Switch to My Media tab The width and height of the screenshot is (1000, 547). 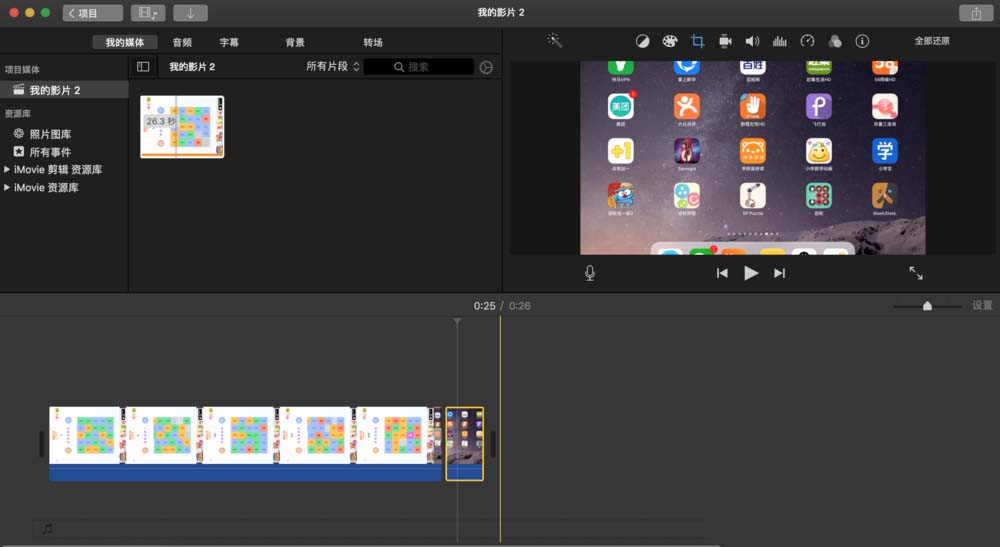124,42
